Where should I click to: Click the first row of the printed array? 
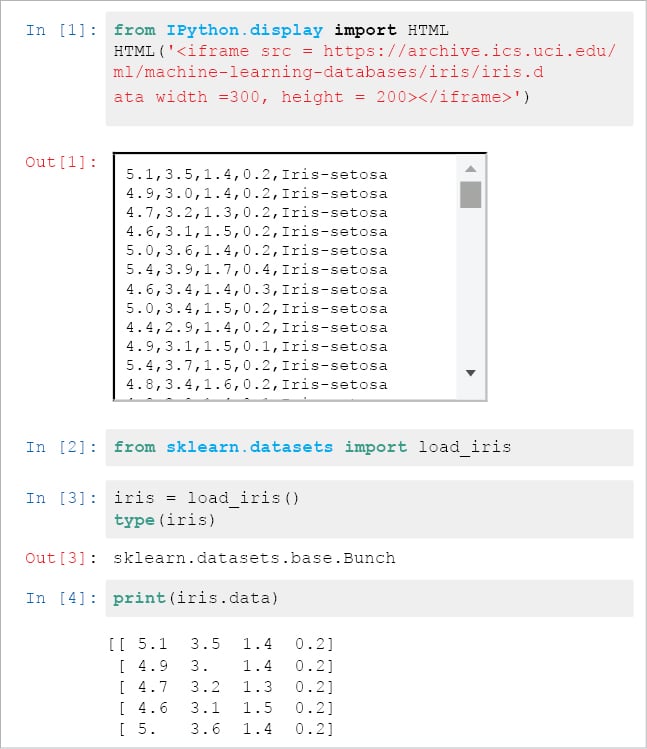tap(220, 644)
